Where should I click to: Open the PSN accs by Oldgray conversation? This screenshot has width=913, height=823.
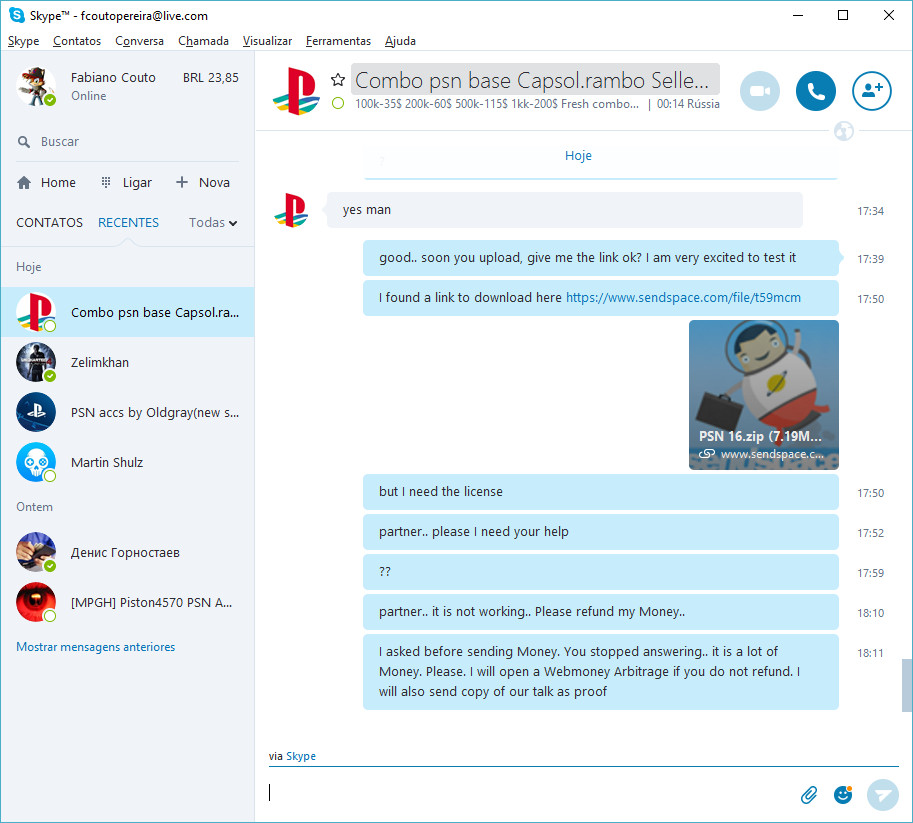point(128,412)
